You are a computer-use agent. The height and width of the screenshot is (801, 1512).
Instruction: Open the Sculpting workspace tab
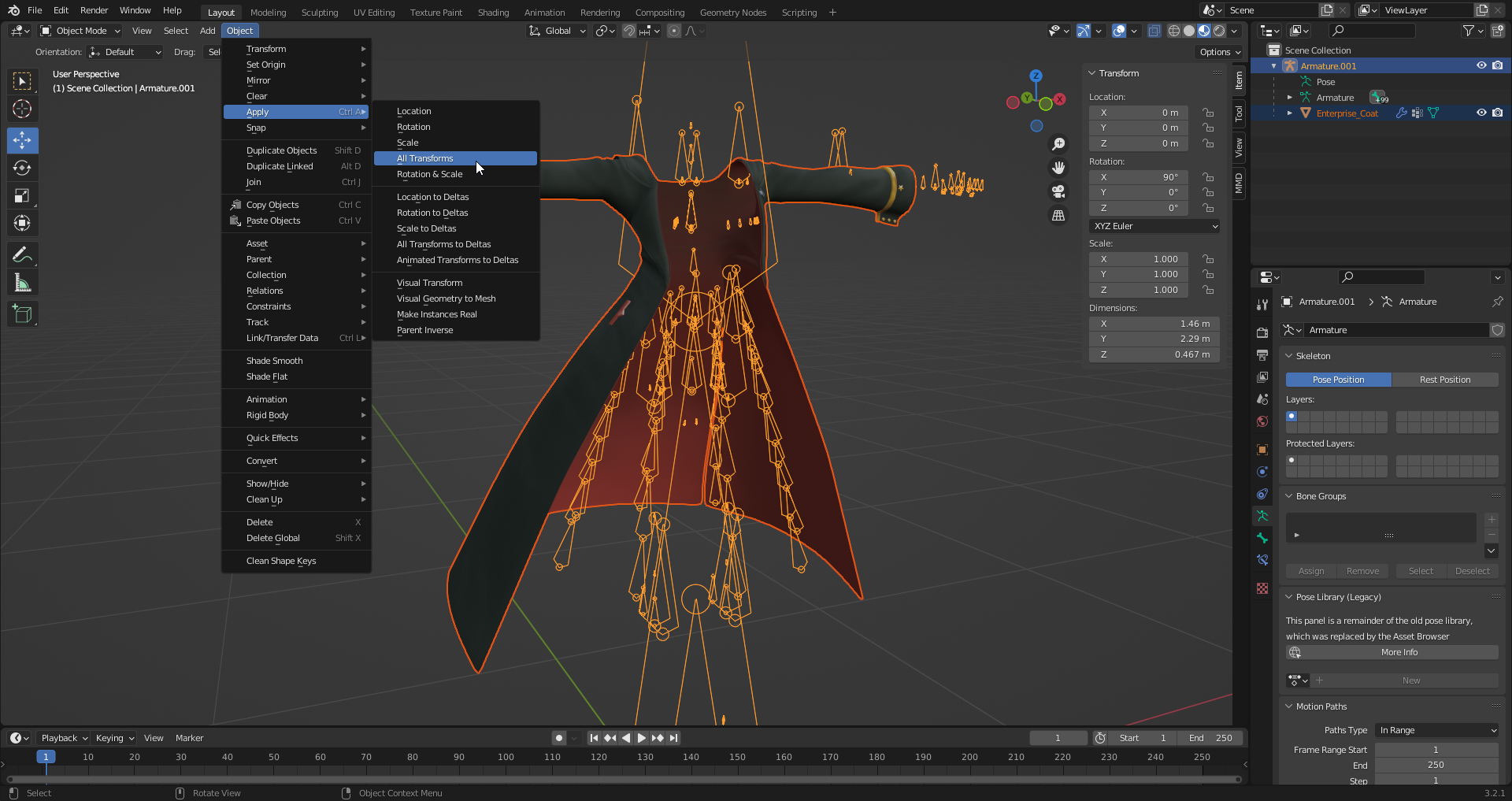click(x=320, y=13)
